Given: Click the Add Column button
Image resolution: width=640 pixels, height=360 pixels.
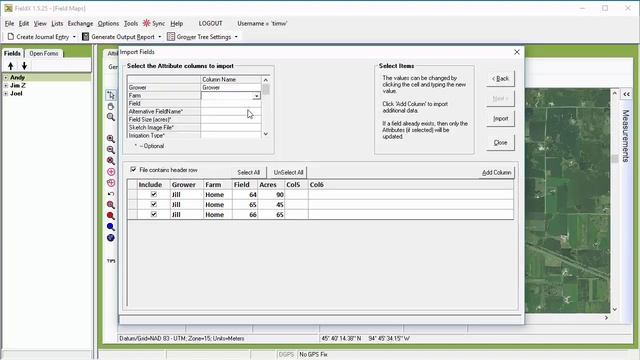Looking at the screenshot, I should [x=496, y=172].
